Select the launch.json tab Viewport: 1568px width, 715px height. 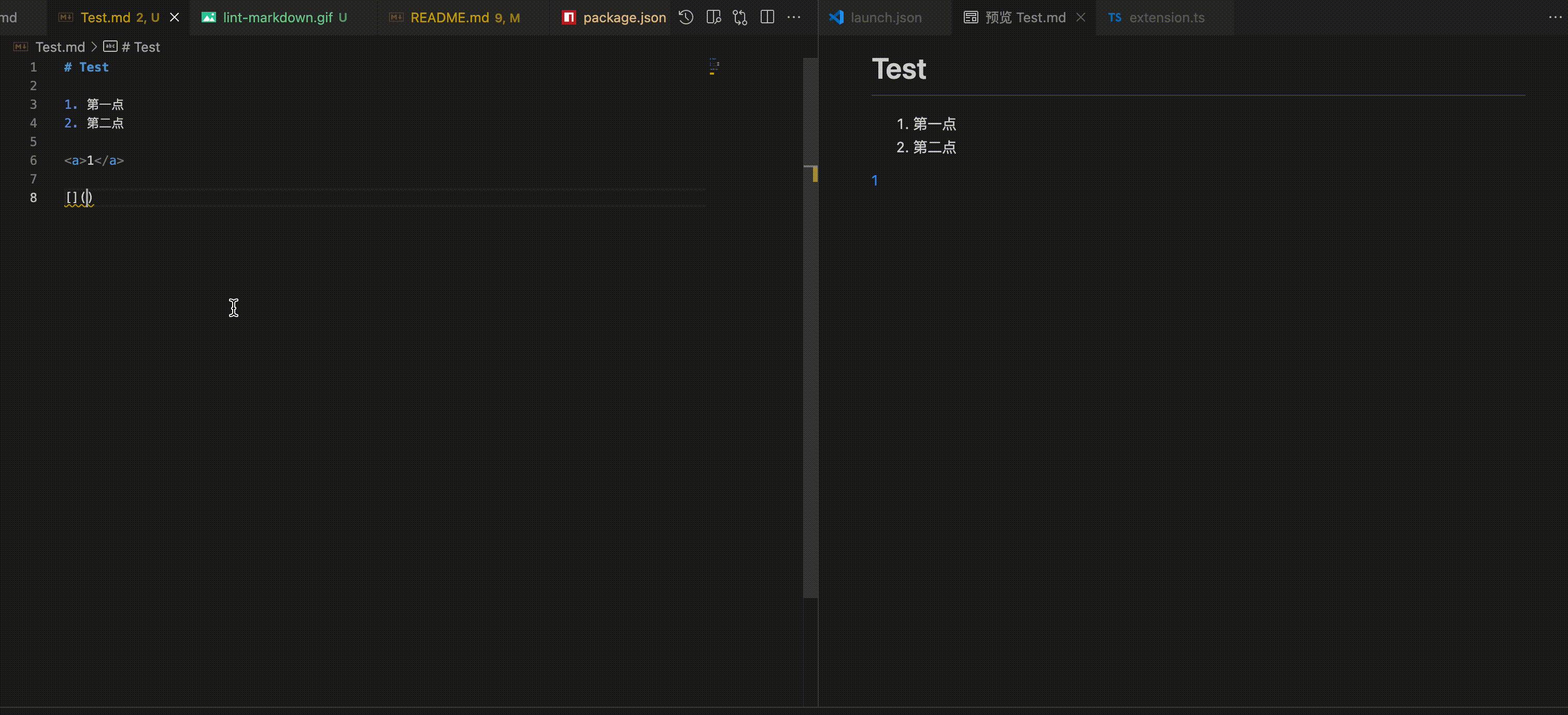point(885,17)
